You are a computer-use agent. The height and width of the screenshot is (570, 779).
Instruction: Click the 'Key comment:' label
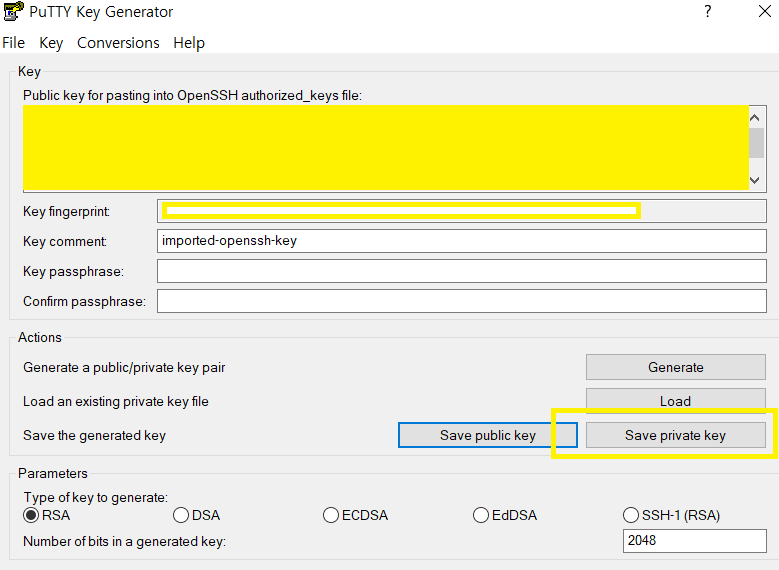coord(65,242)
